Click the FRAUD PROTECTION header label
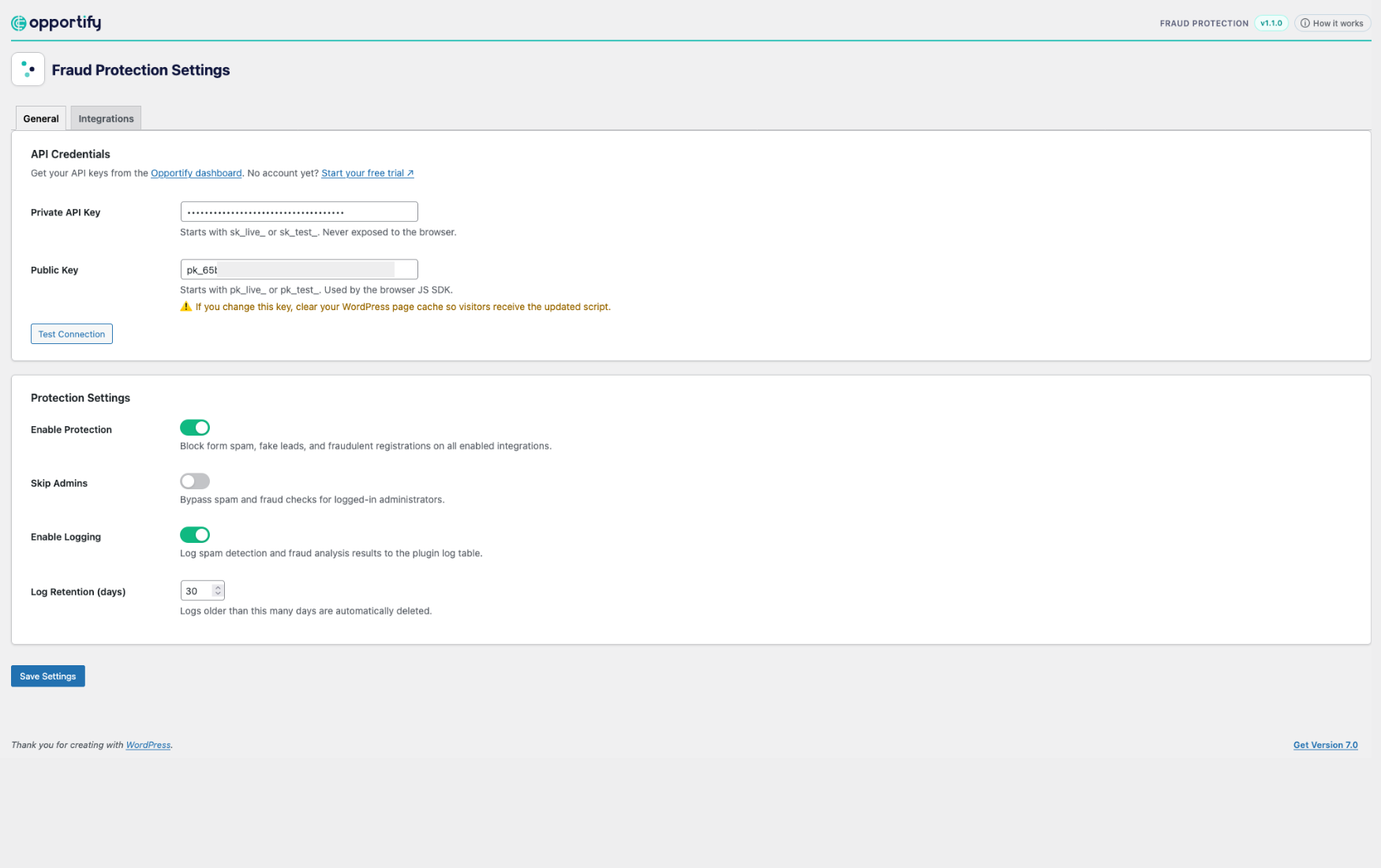This screenshot has height=868, width=1381. (1204, 24)
